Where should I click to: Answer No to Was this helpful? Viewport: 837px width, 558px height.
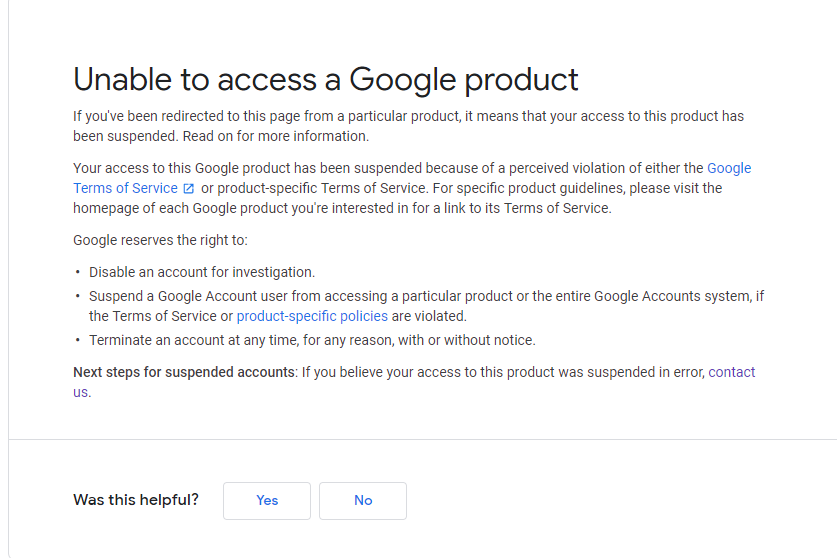(x=362, y=500)
